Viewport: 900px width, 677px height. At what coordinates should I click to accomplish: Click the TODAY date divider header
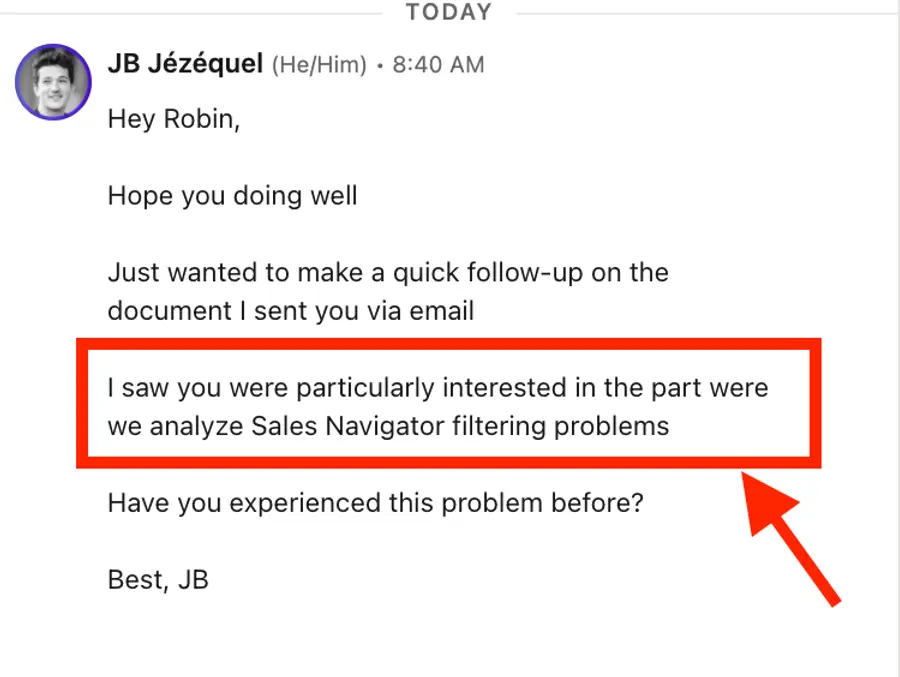448,12
